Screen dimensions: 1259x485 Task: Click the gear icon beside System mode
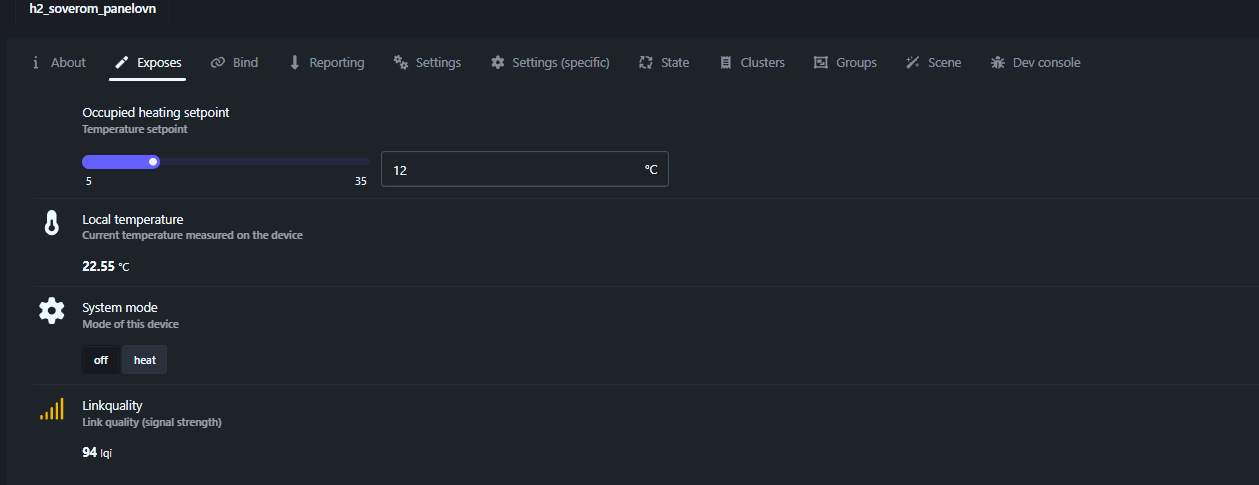[51, 310]
